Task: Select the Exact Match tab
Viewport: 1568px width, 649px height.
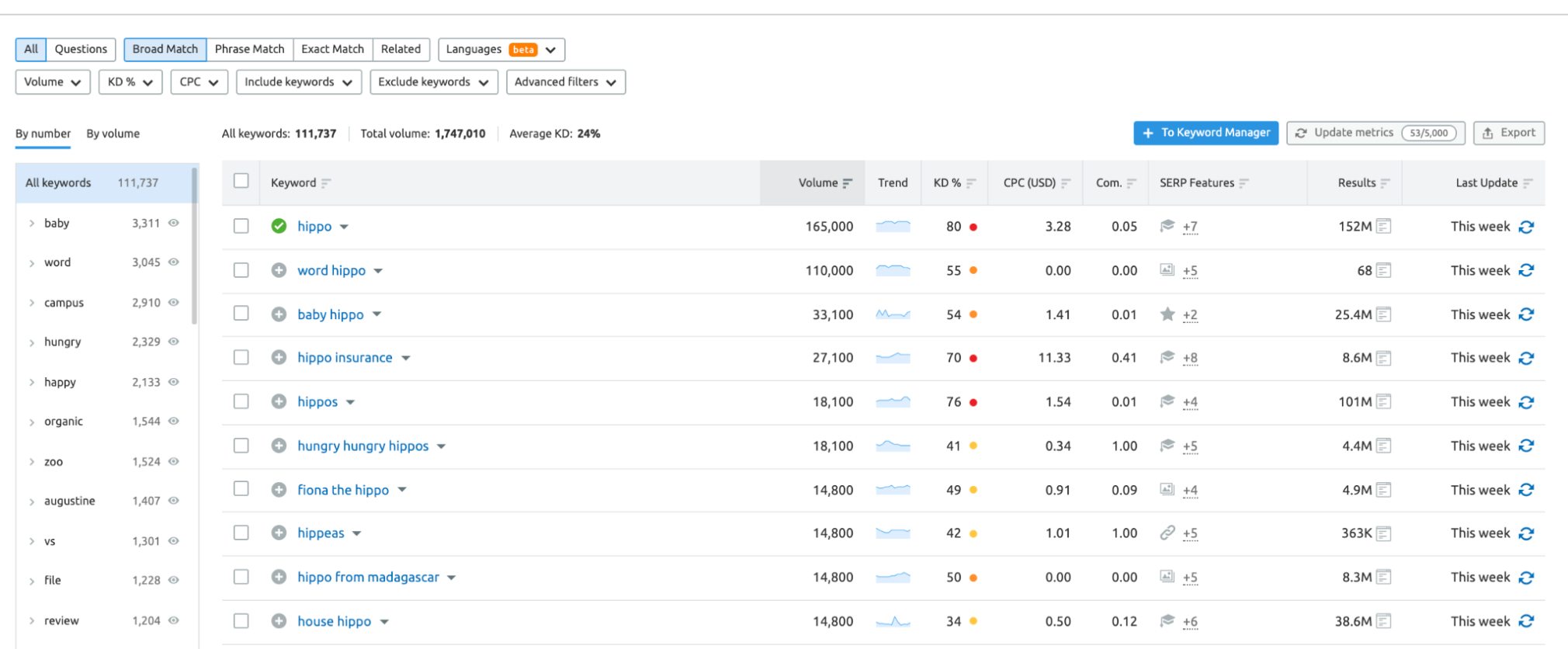Action: (333, 49)
